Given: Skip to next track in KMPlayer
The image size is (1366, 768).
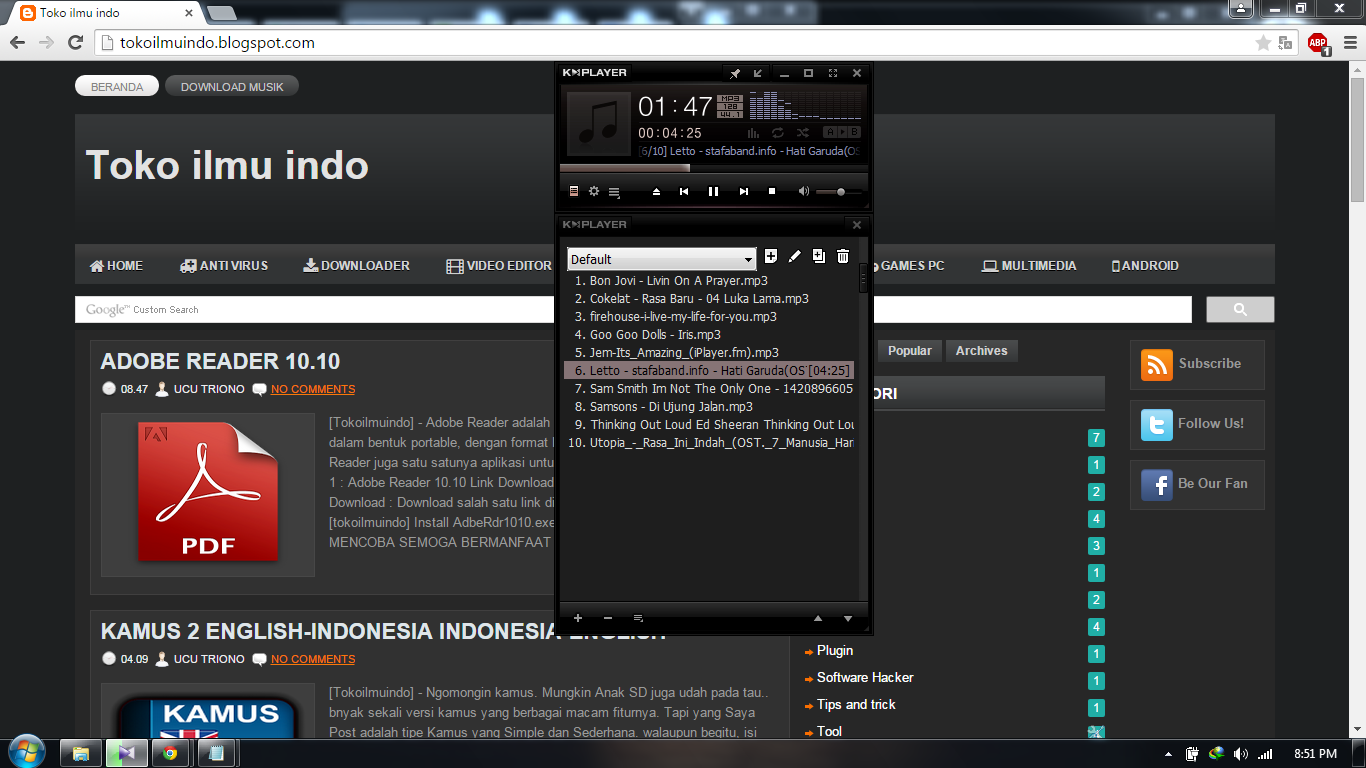Looking at the screenshot, I should [744, 191].
